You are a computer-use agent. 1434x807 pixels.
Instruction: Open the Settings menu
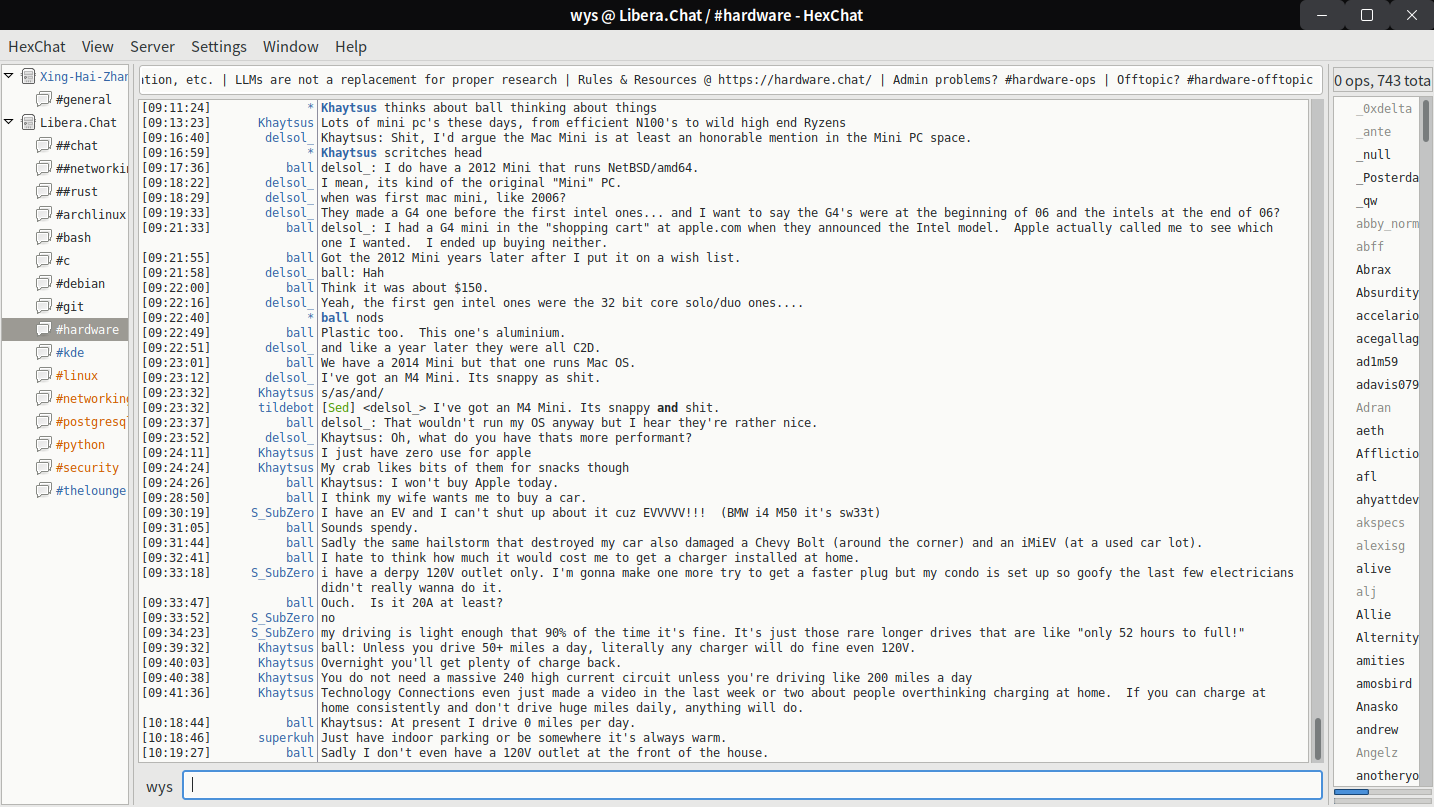pyautogui.click(x=218, y=47)
